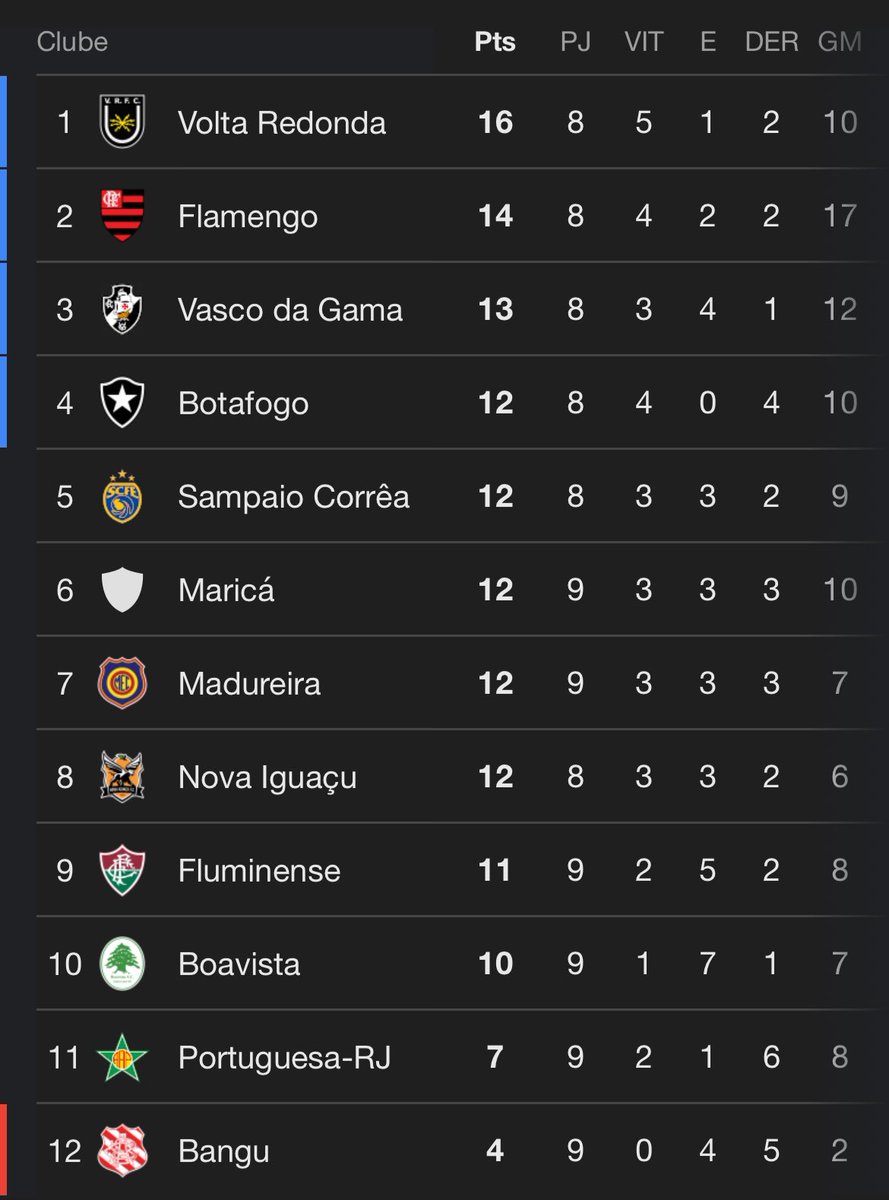Click the PJ column header
This screenshot has width=889, height=1200.
pyautogui.click(x=575, y=42)
